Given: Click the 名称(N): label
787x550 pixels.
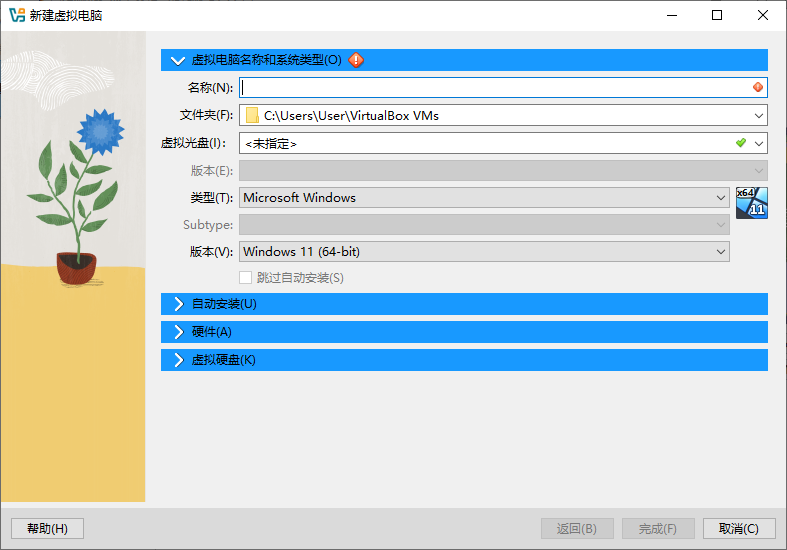Looking at the screenshot, I should tap(210, 88).
